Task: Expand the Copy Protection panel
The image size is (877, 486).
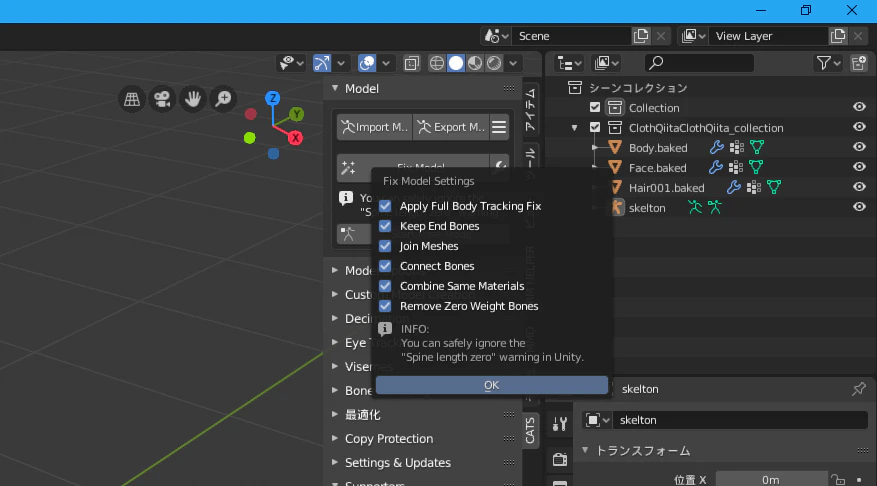Action: pos(335,438)
